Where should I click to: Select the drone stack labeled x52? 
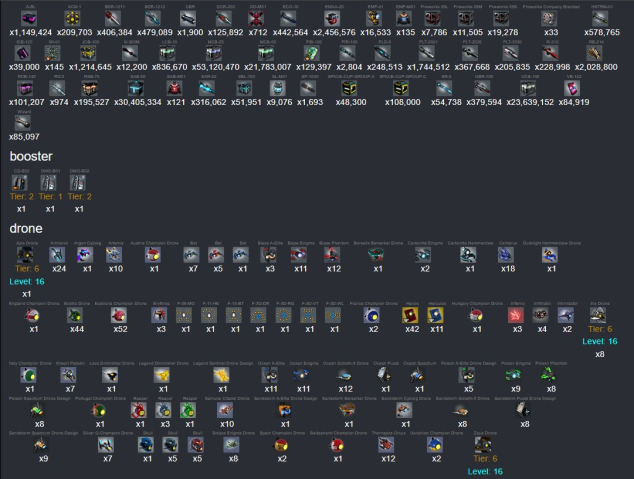[x=121, y=314]
